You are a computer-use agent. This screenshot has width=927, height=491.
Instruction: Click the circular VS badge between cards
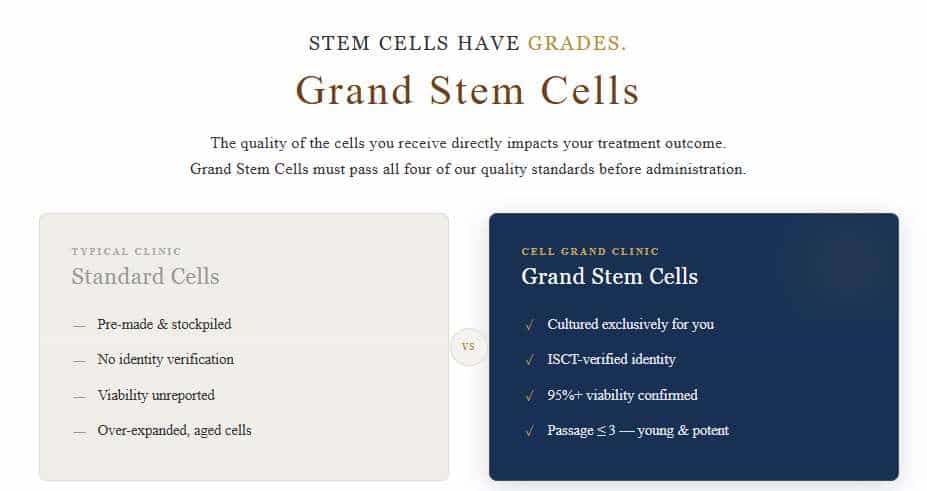pos(468,347)
